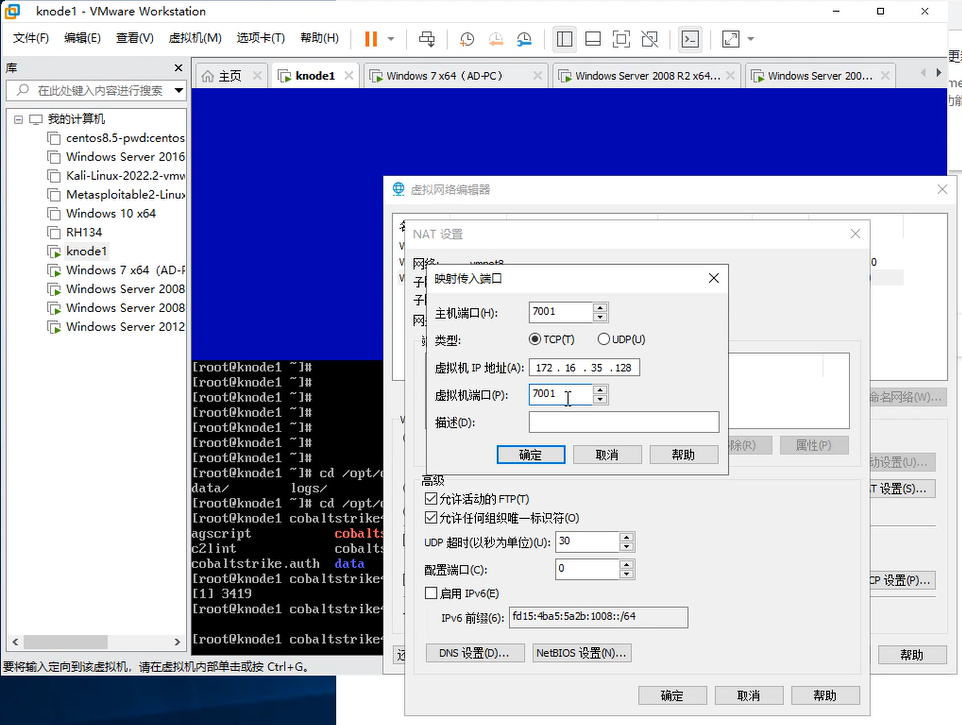Click the 虚拟机 IP 地址 field

point(584,367)
